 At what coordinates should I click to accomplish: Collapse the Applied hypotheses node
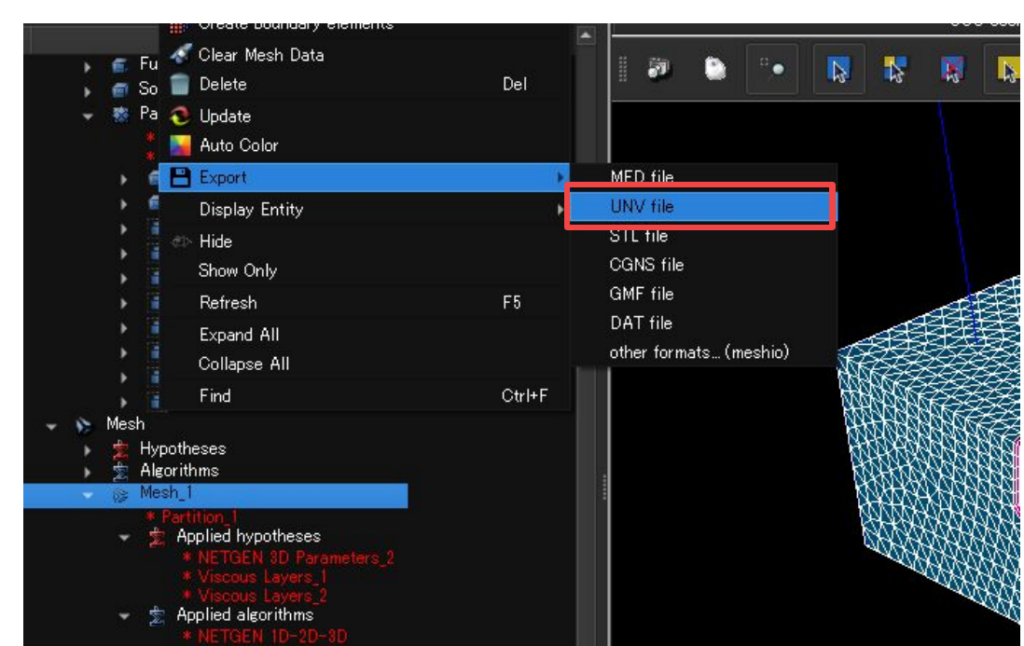point(124,537)
